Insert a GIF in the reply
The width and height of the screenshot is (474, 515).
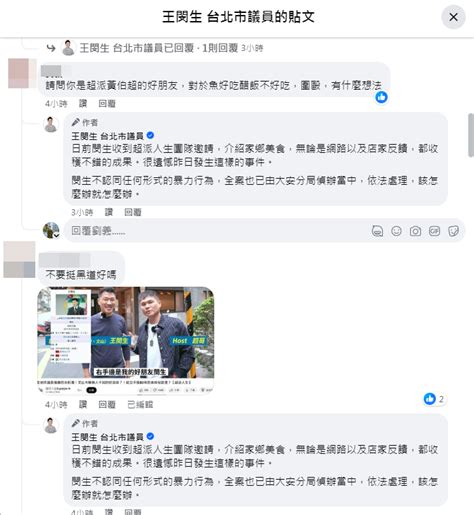click(434, 231)
